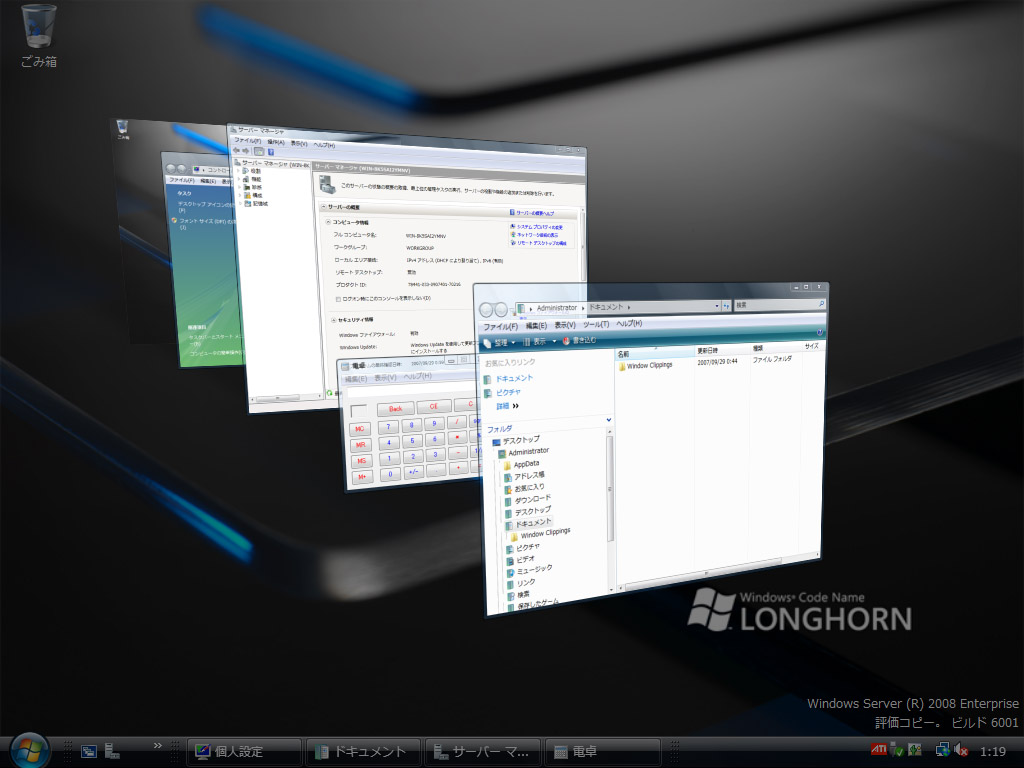The height and width of the screenshot is (768, 1024).
Task: Click Administrator in the Explorer address bar
Action: pos(556,308)
